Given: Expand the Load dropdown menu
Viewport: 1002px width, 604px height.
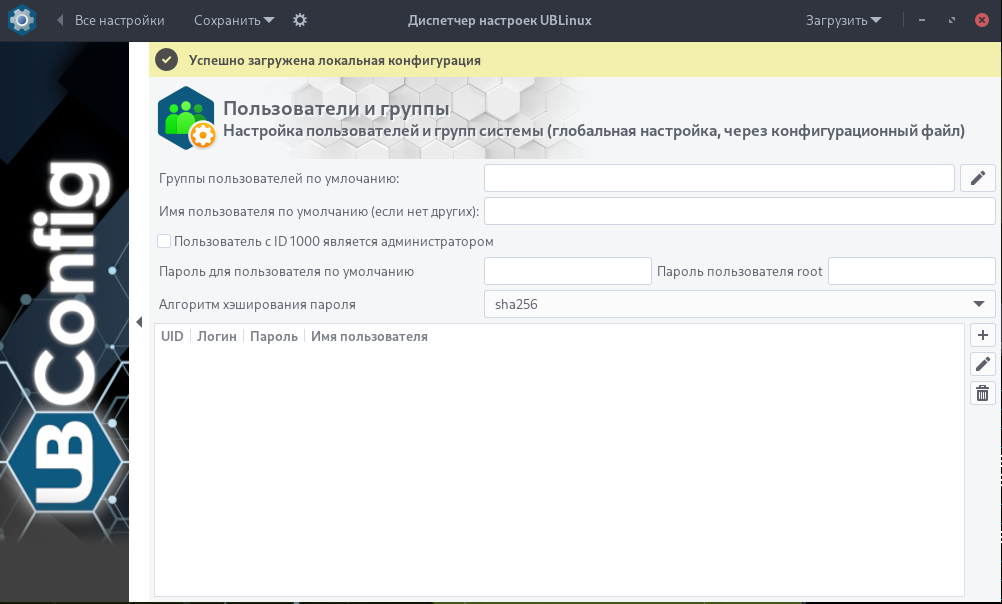Looking at the screenshot, I should click(843, 20).
